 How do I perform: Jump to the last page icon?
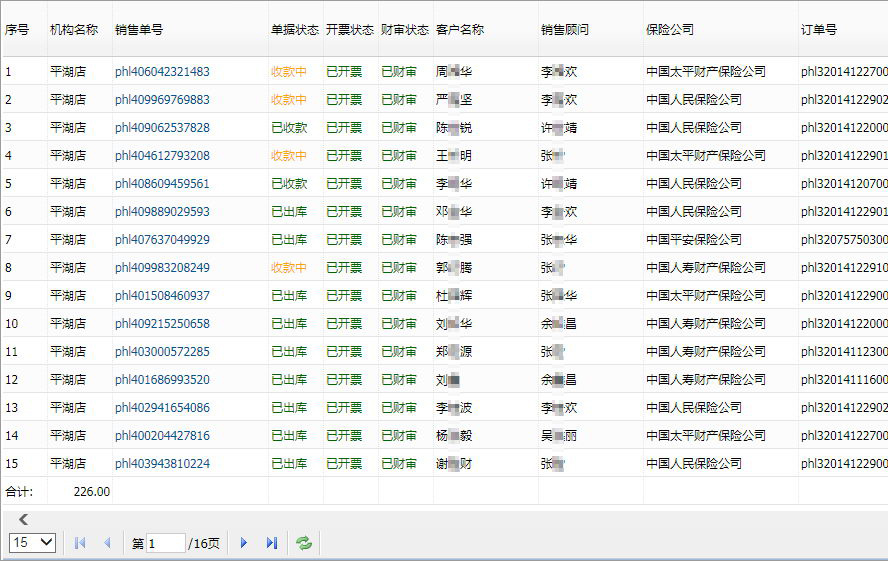[271, 543]
